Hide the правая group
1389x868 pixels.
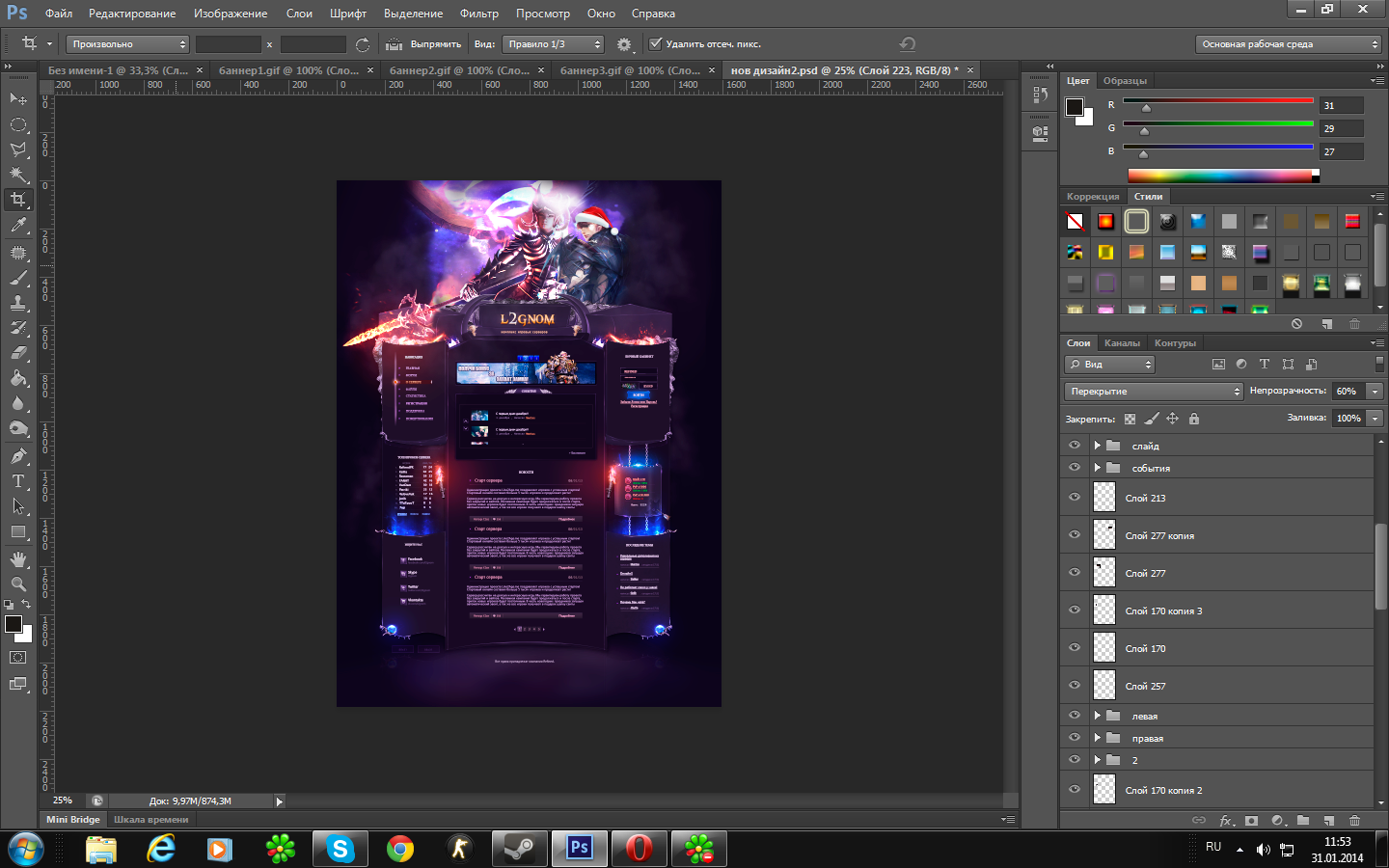(1074, 738)
